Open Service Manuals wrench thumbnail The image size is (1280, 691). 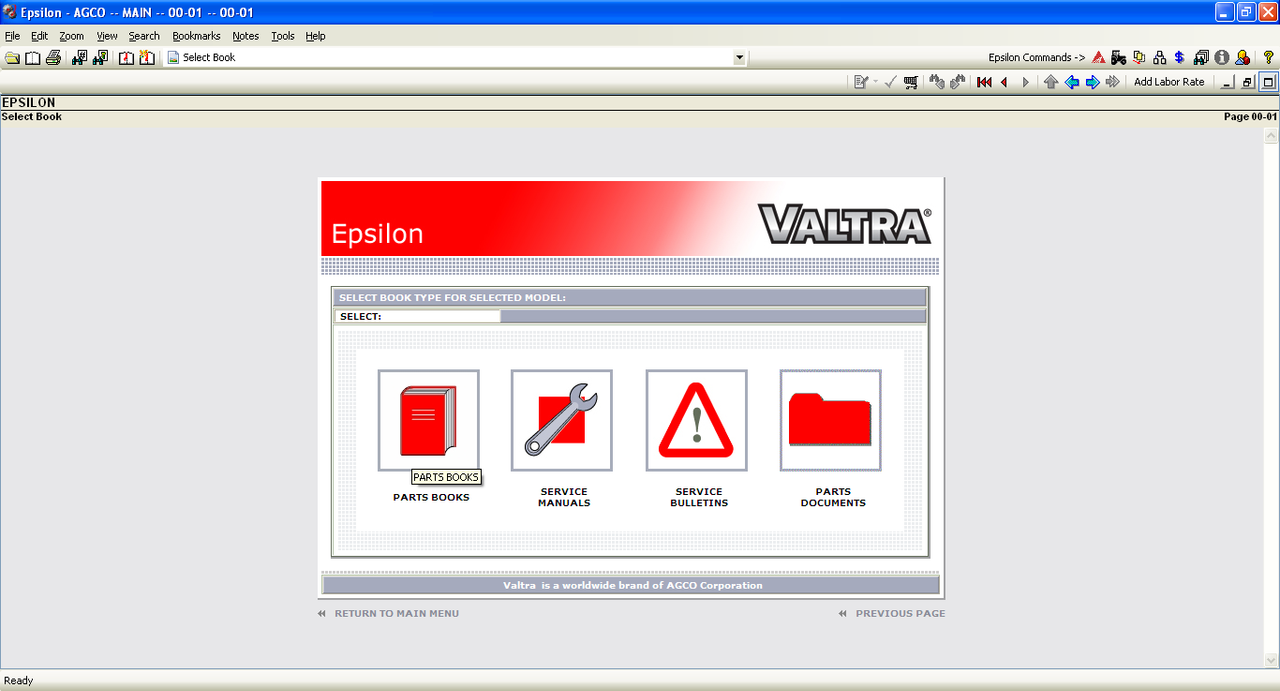point(562,420)
